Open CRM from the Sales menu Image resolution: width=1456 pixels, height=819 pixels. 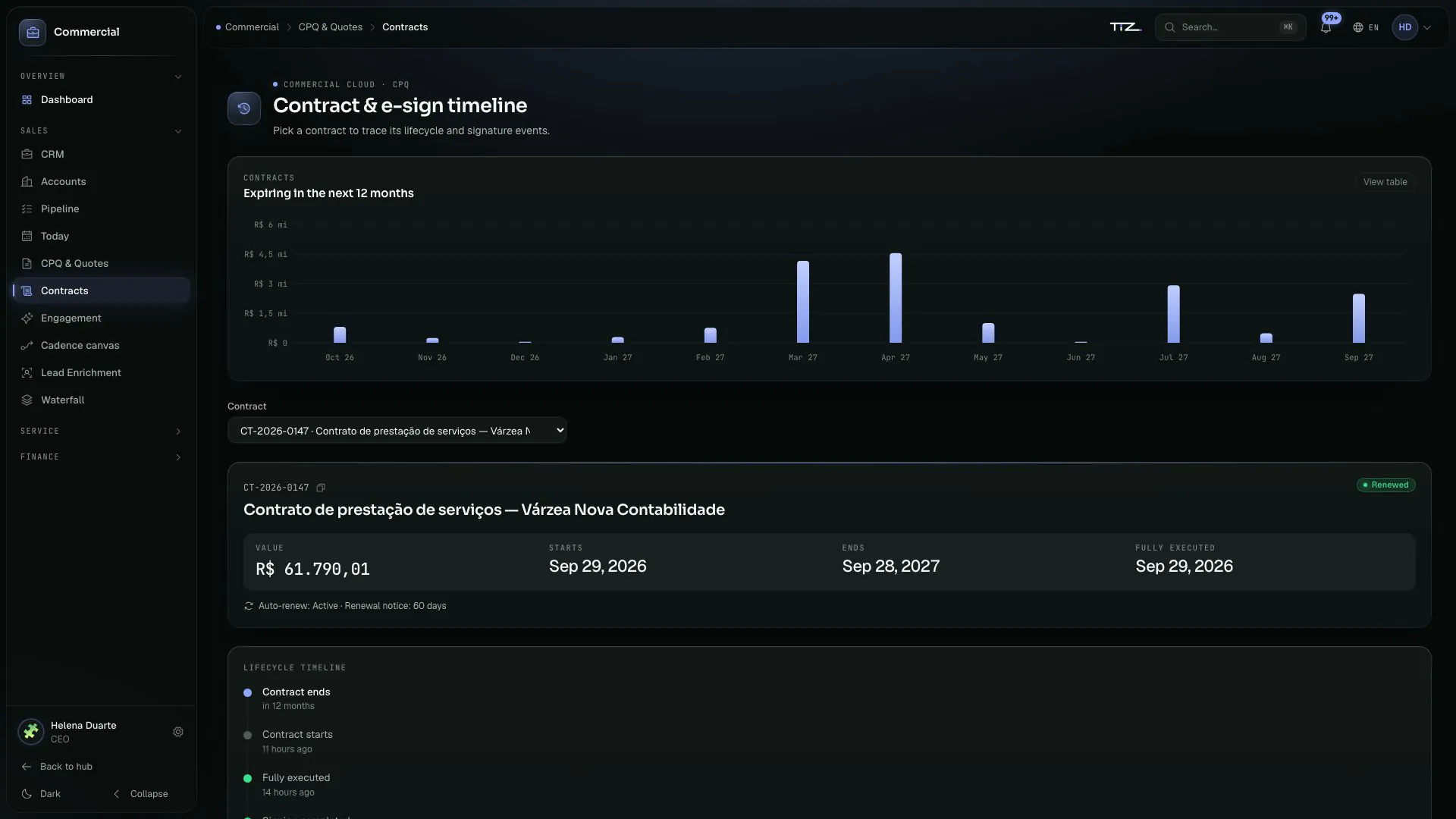[x=101, y=154]
